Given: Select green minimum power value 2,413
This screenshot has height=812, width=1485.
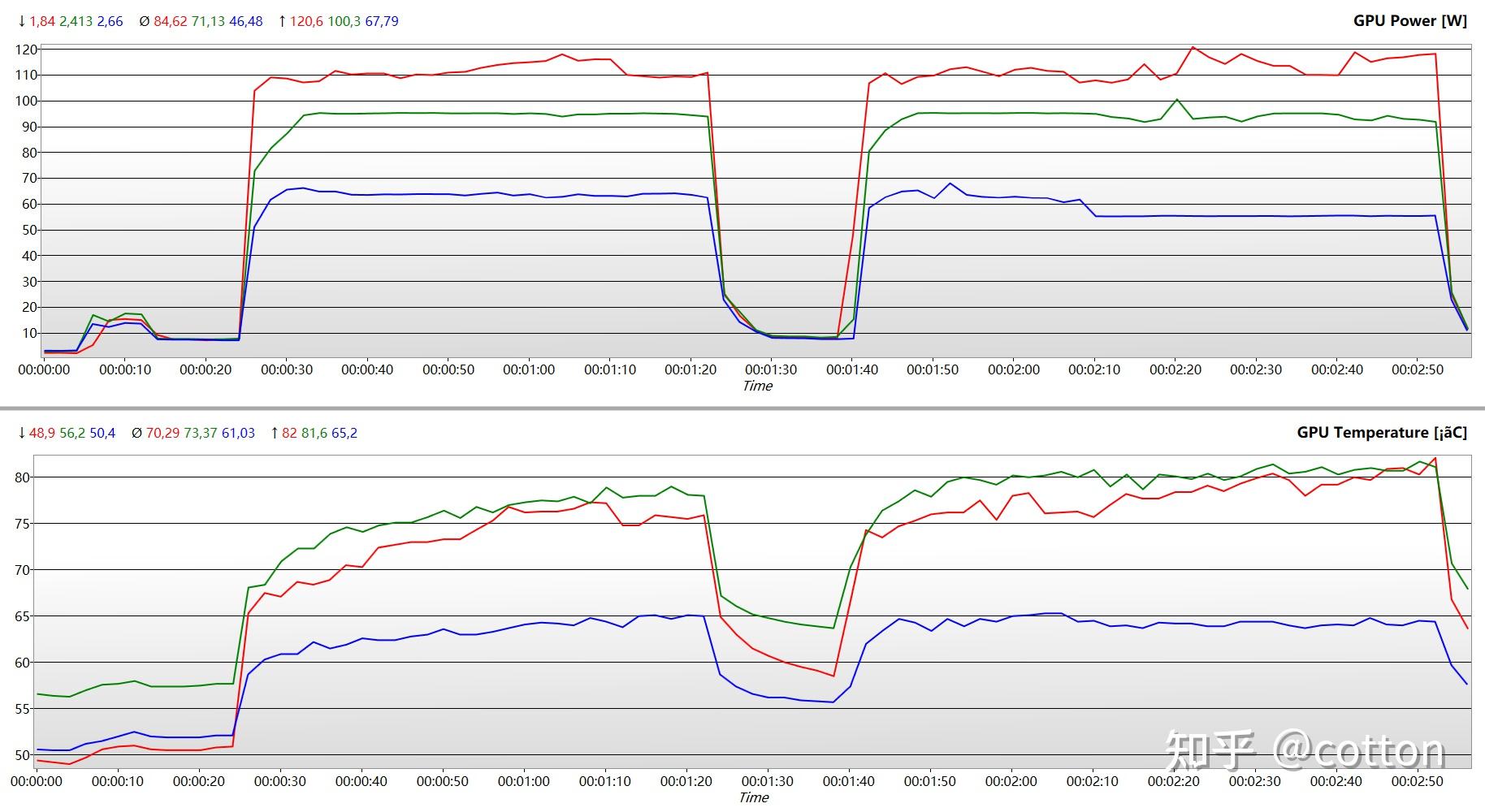Looking at the screenshot, I should (76, 22).
